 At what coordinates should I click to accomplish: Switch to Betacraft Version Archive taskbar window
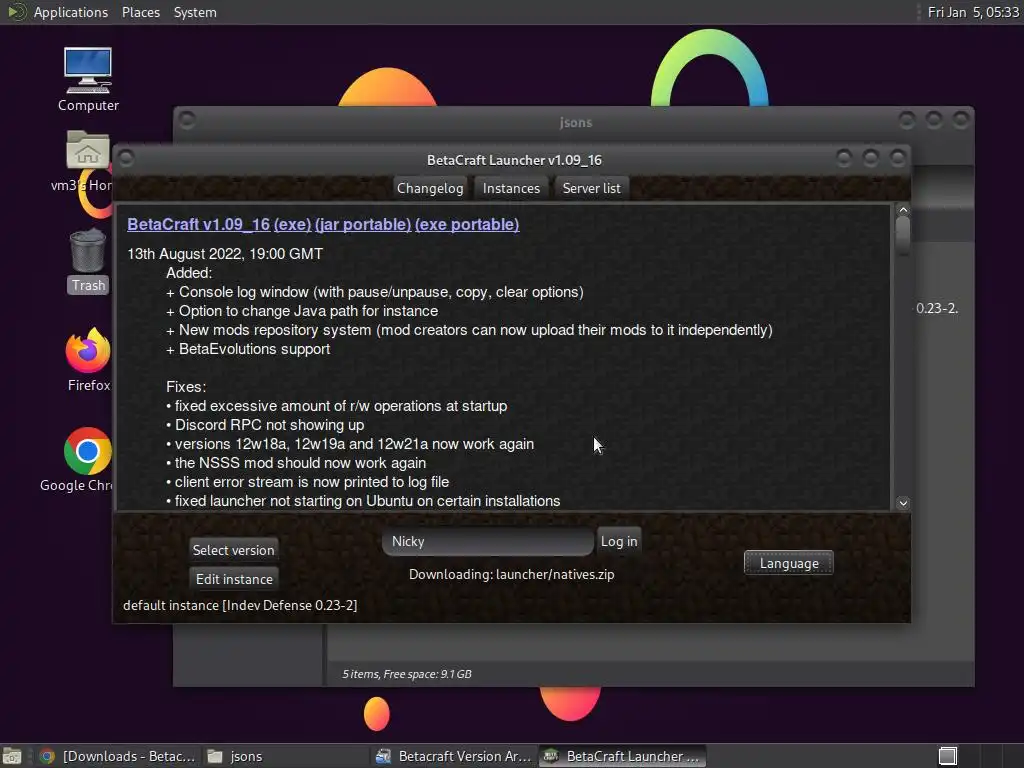(455, 756)
